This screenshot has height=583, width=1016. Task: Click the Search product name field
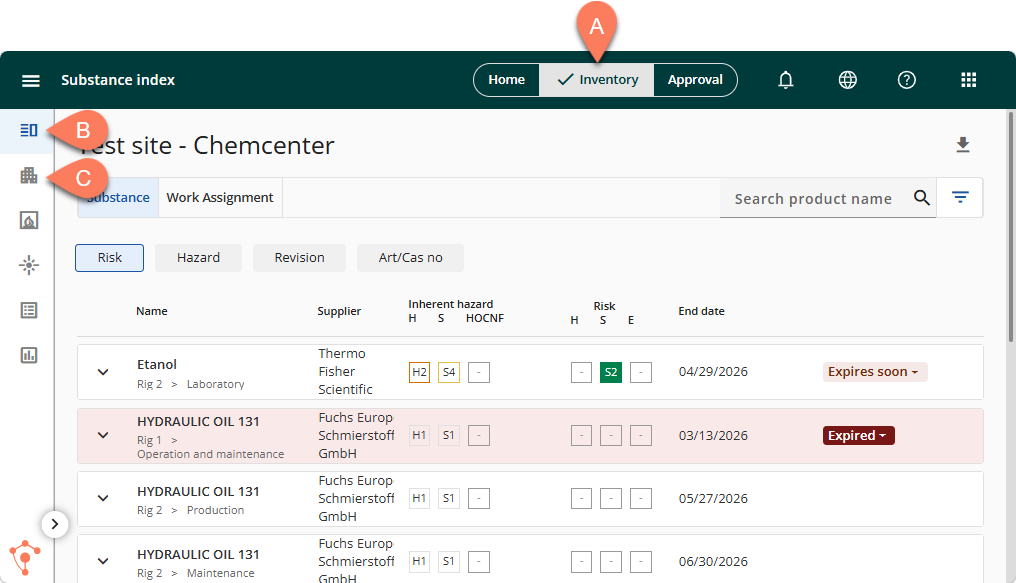click(812, 199)
